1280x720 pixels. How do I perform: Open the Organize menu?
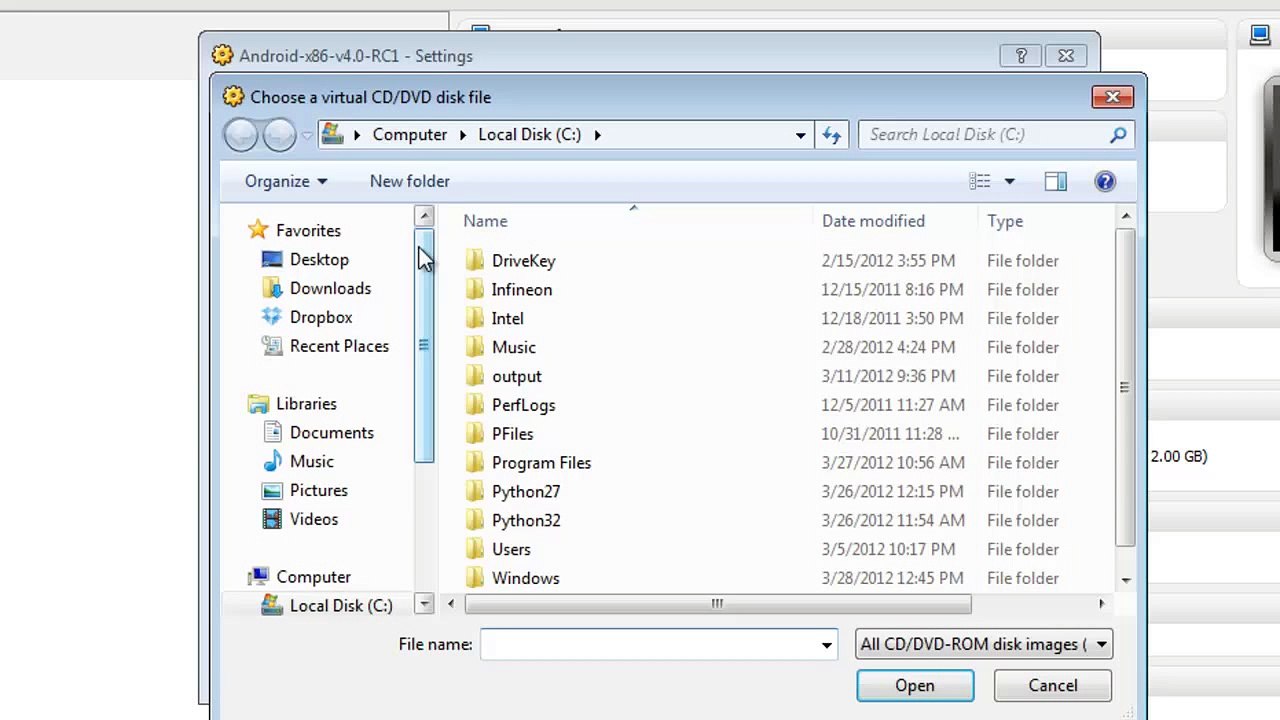tap(286, 181)
